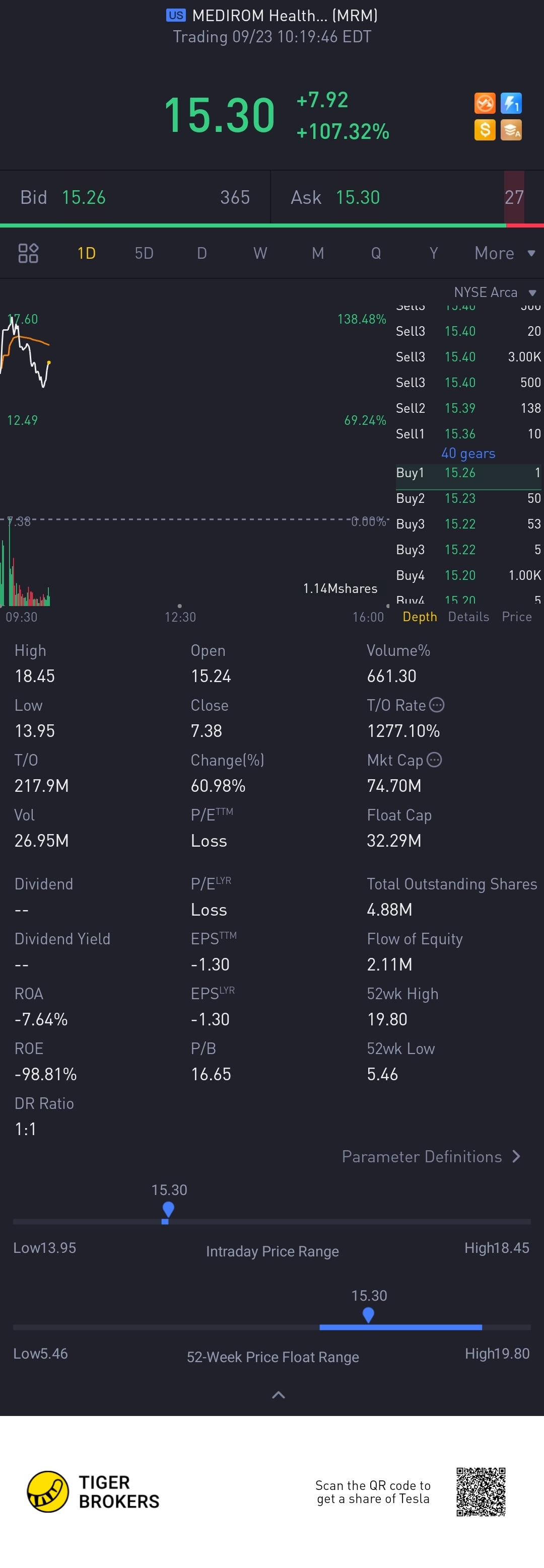
Task: Tap the yellow dollar sign icon
Action: [484, 130]
